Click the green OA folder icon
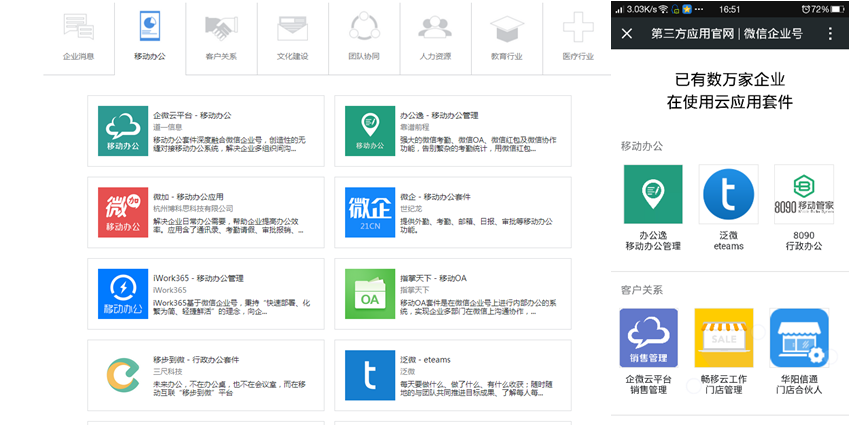The image size is (850, 426). click(x=370, y=294)
